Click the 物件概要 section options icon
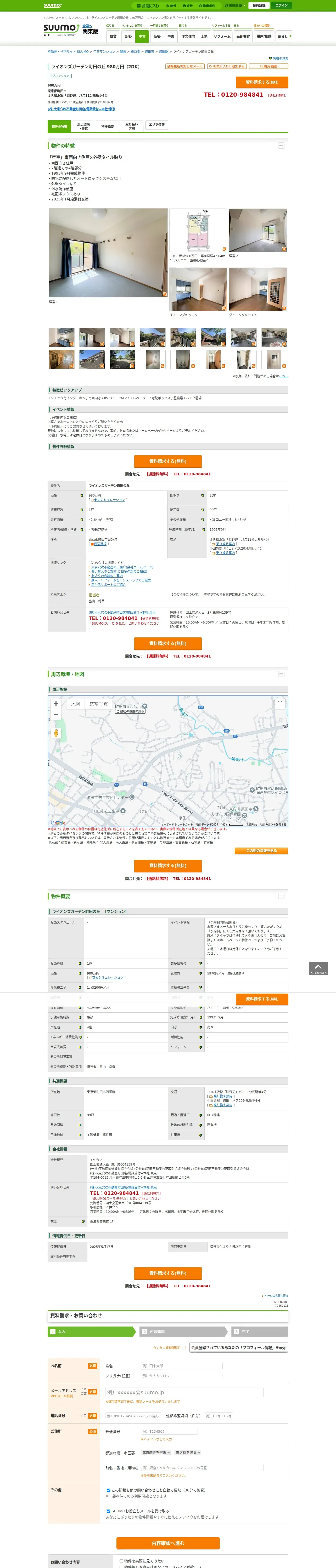The width and height of the screenshot is (336, 1568). (281, 896)
